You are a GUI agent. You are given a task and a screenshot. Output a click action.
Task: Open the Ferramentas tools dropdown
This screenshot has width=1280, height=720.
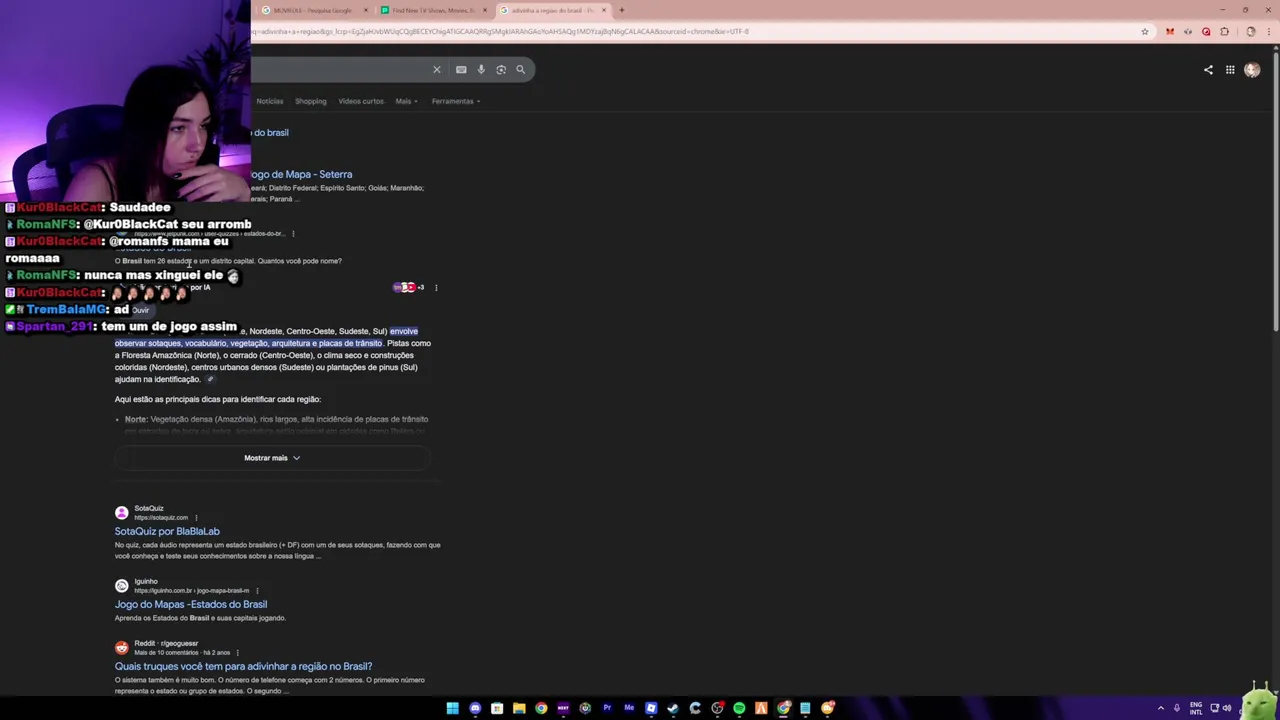pos(456,101)
